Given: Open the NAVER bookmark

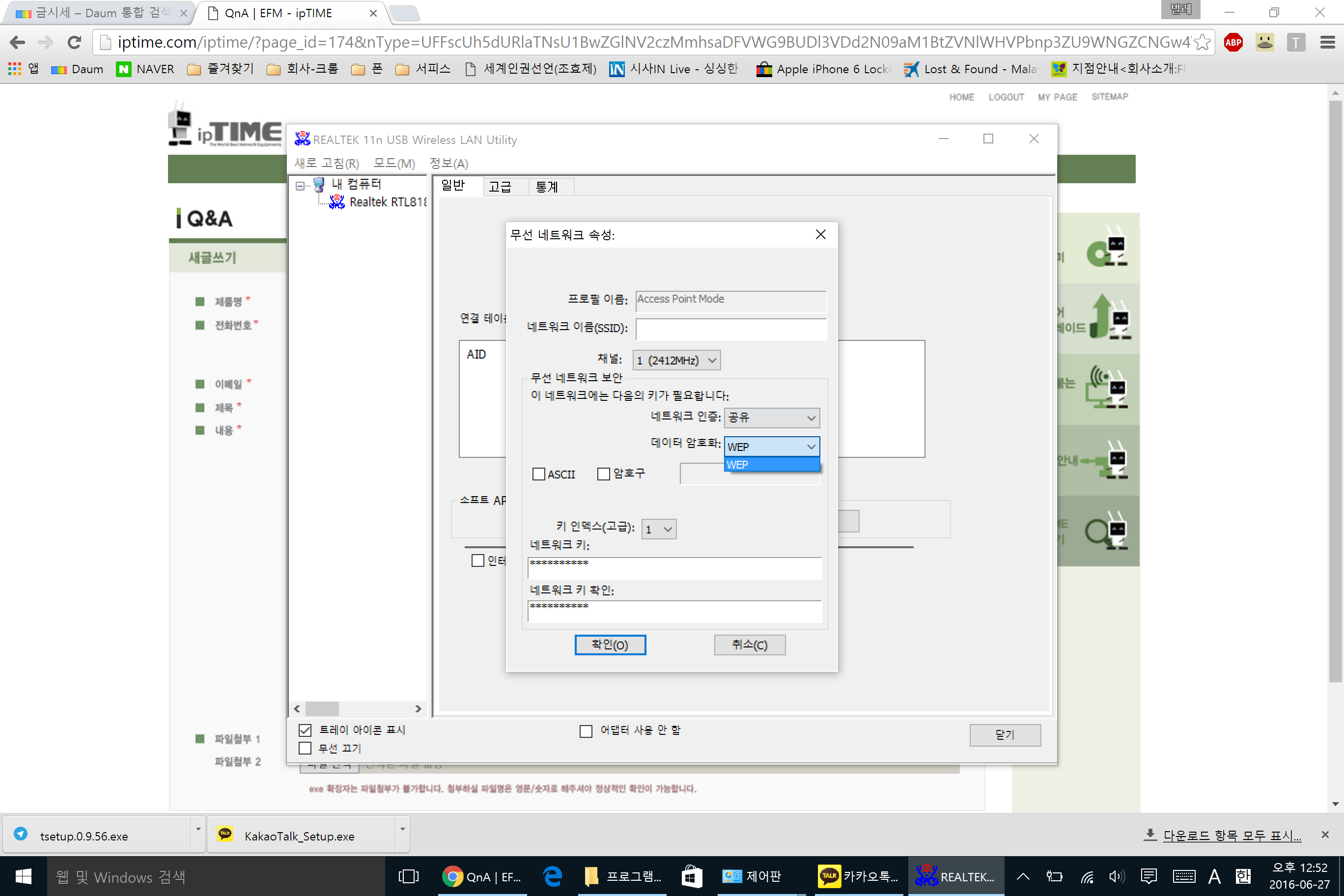Looking at the screenshot, I should click(144, 69).
